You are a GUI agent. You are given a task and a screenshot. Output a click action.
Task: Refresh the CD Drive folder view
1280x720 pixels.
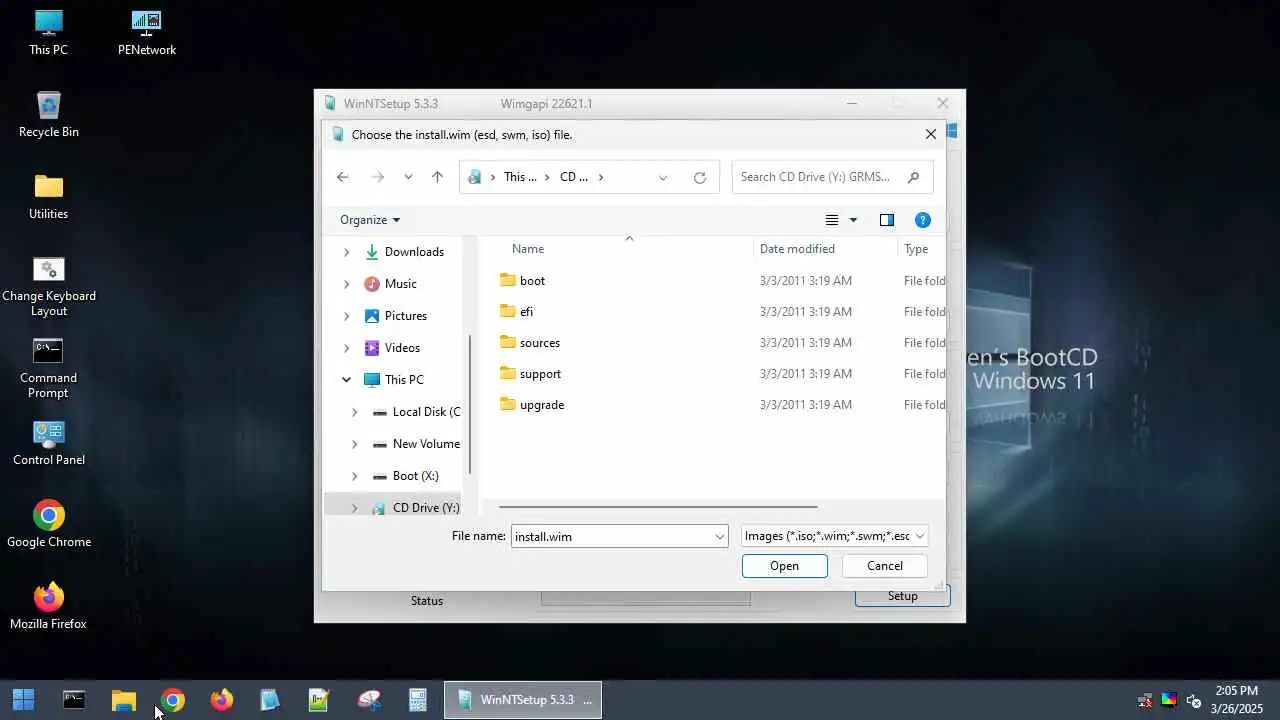[x=700, y=177]
